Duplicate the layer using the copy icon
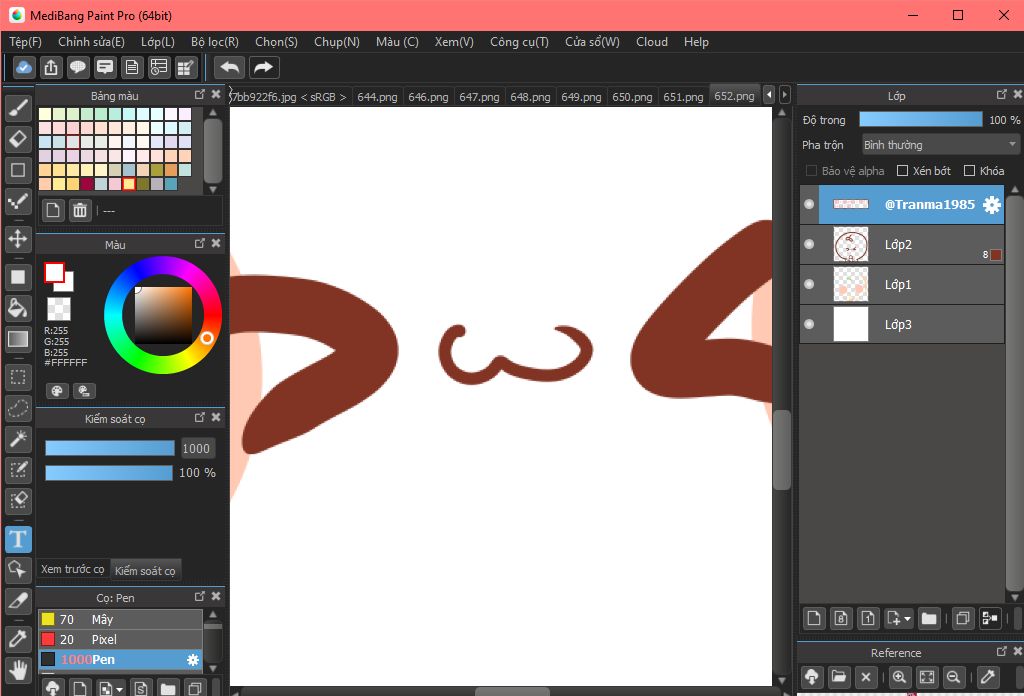1024x696 pixels. click(x=963, y=618)
